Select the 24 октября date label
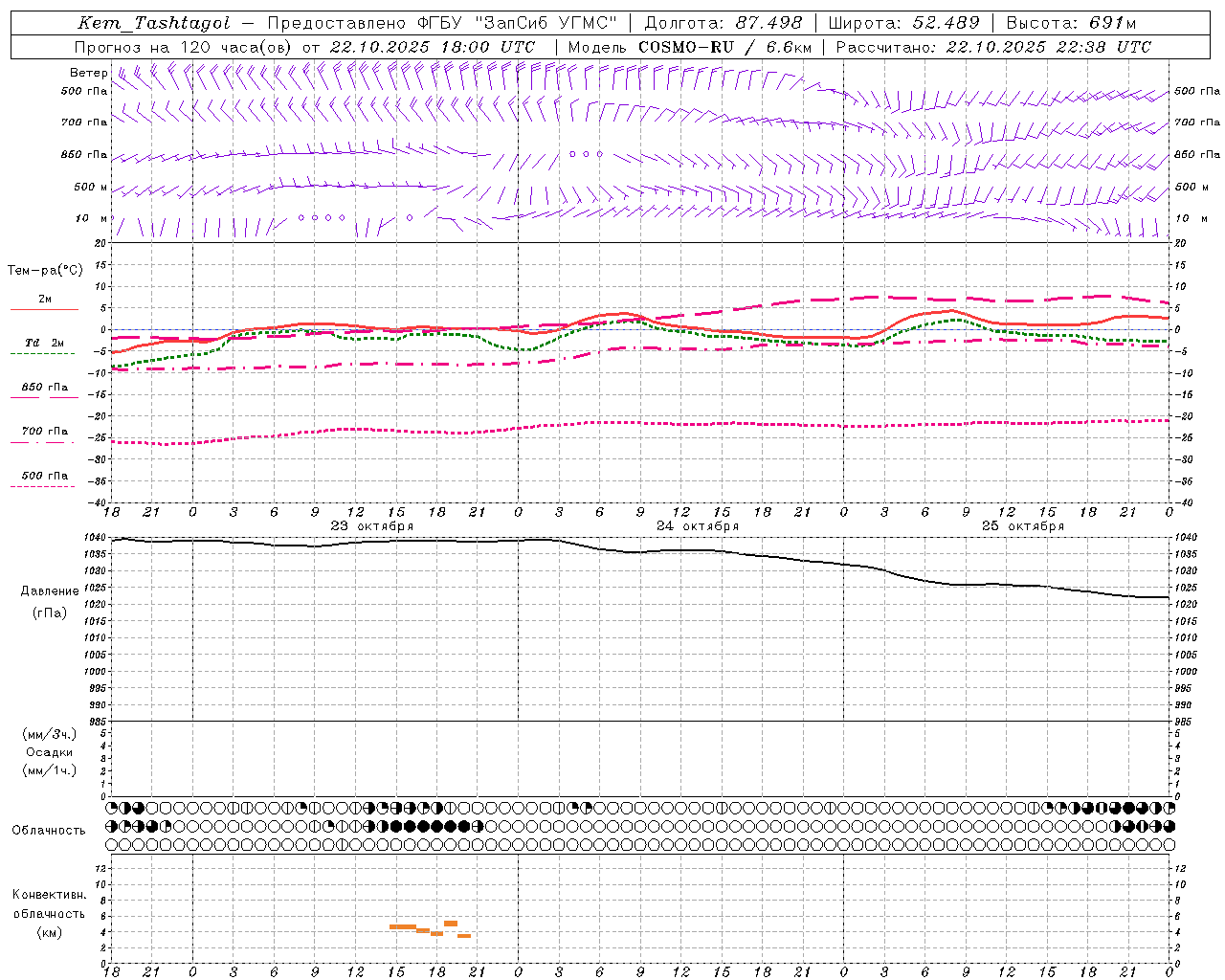Screen dimensions: 1225x980 tap(697, 526)
